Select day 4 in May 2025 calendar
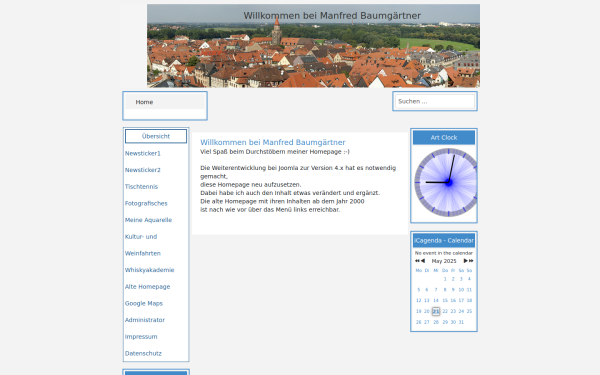The image size is (600, 375). pyautogui.click(x=469, y=279)
